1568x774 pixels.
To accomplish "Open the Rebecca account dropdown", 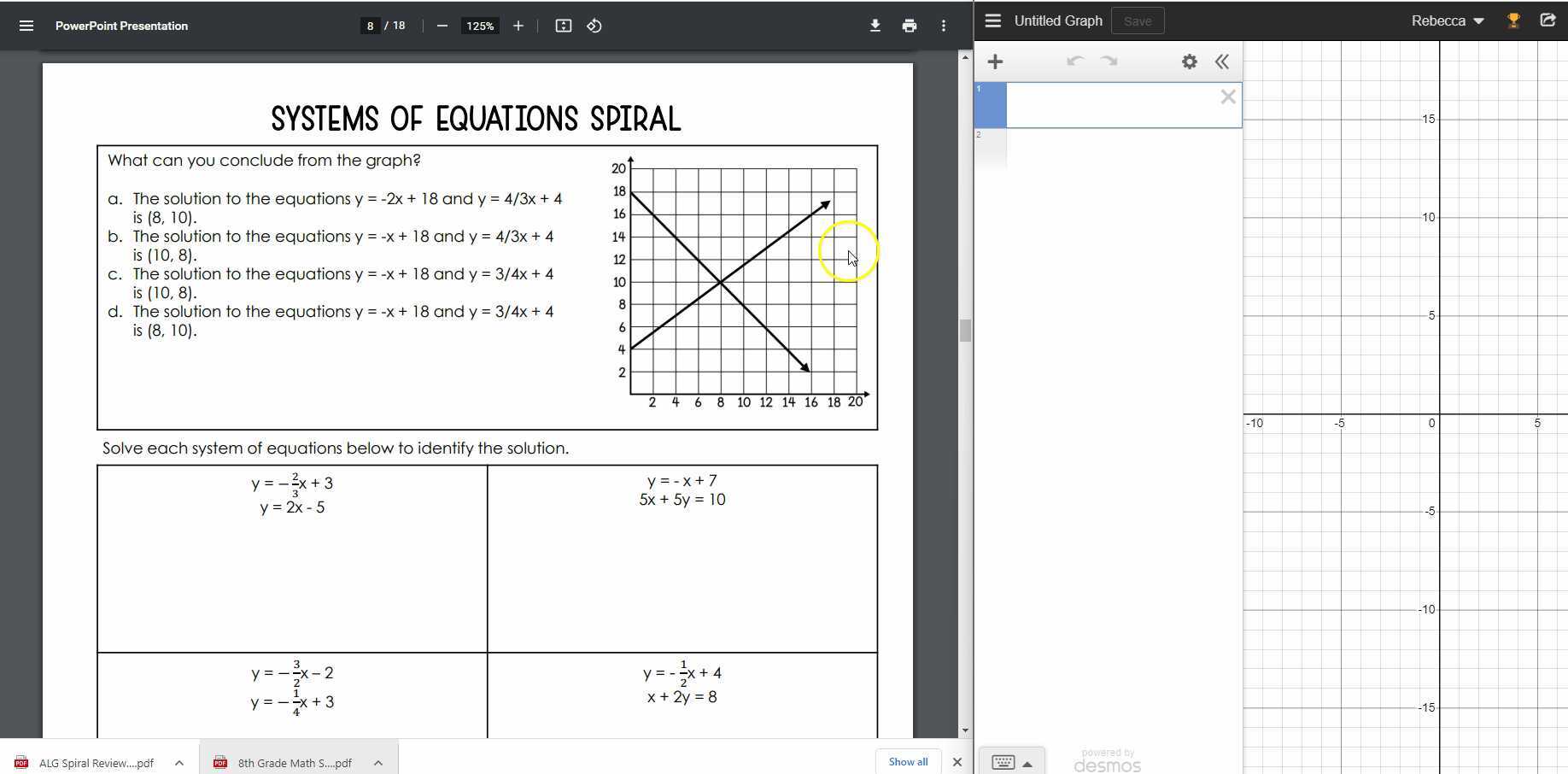I will tap(1447, 20).
